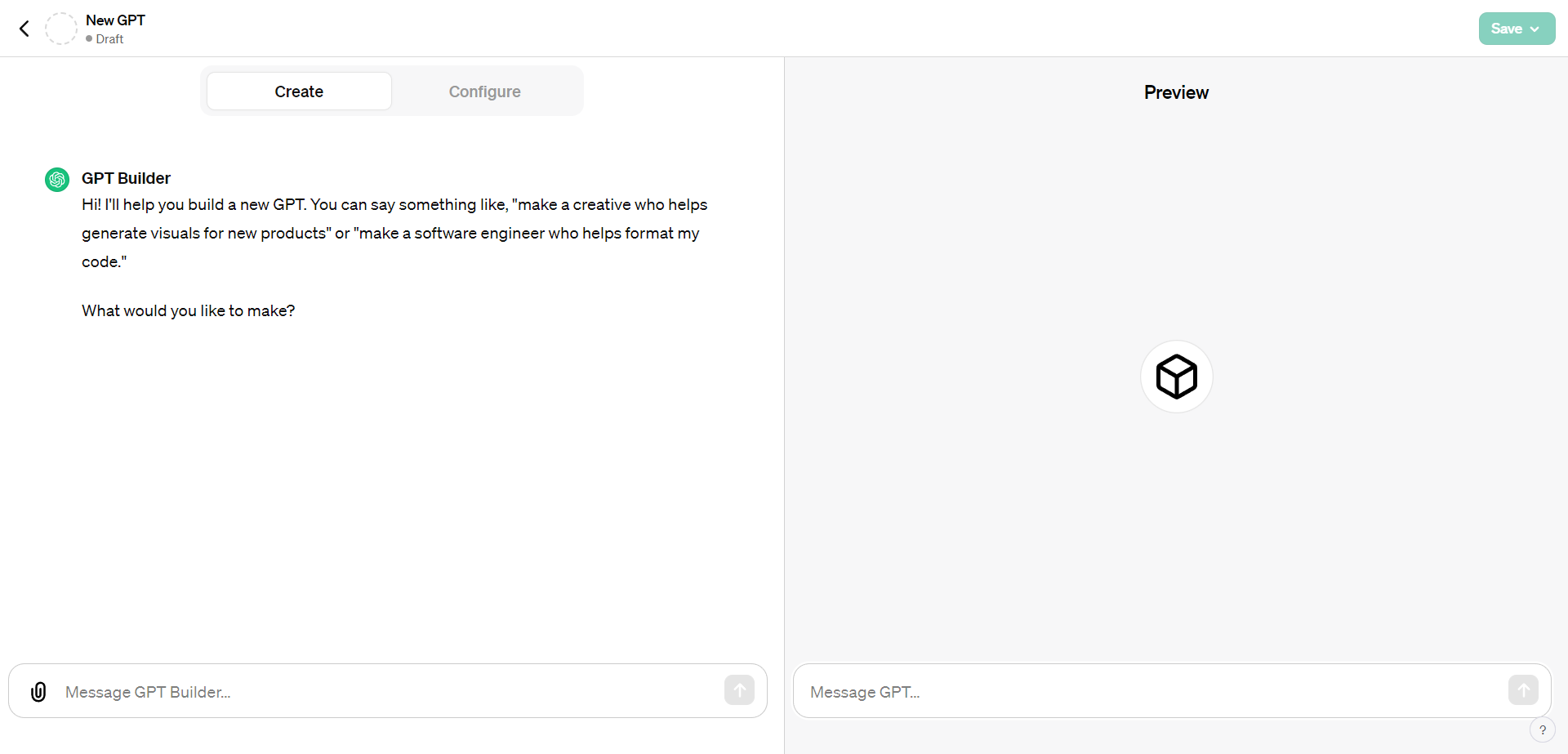Go back using the left arrow

pos(24,29)
